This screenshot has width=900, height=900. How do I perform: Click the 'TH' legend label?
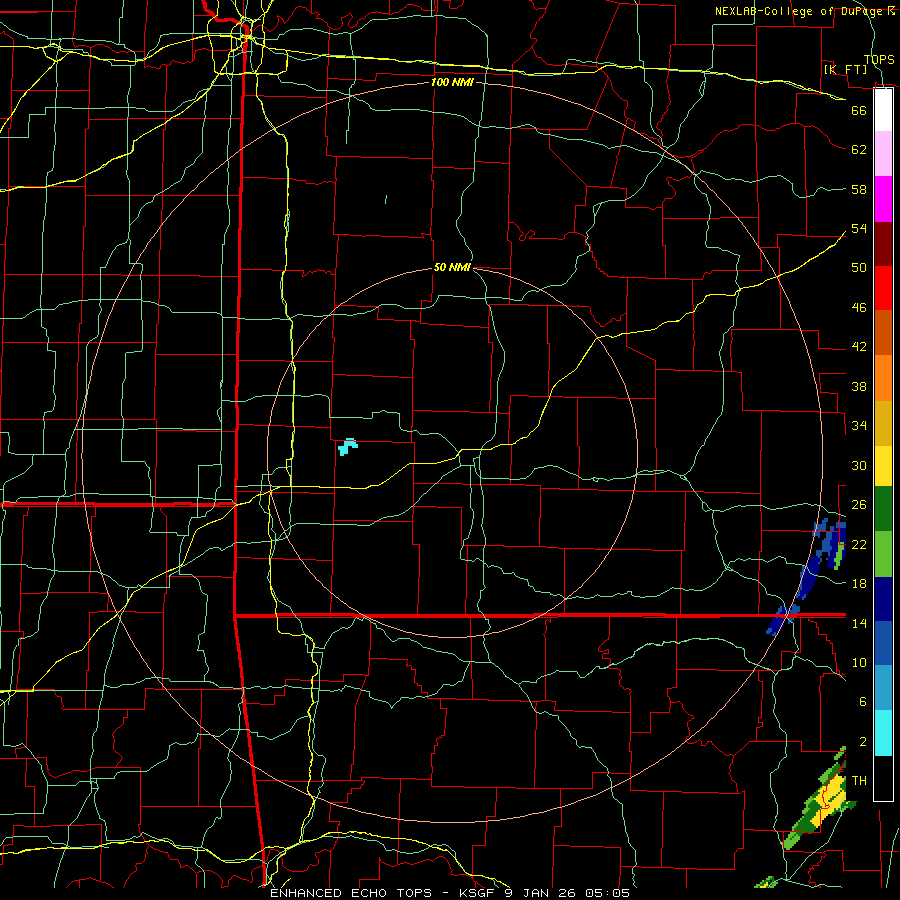point(859,781)
